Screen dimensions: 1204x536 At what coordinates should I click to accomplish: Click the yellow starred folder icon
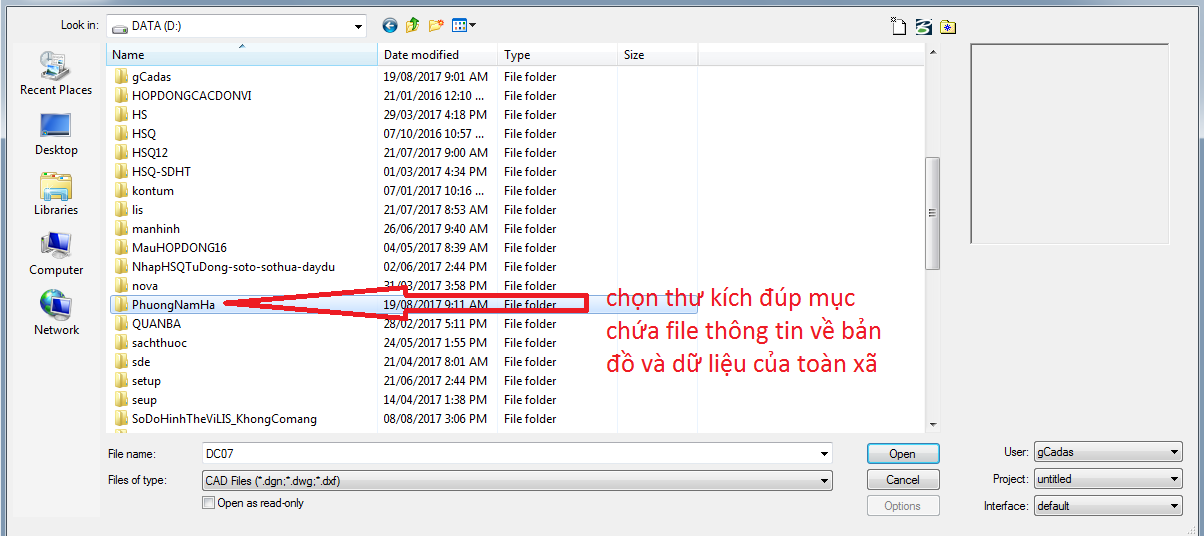(x=948, y=26)
